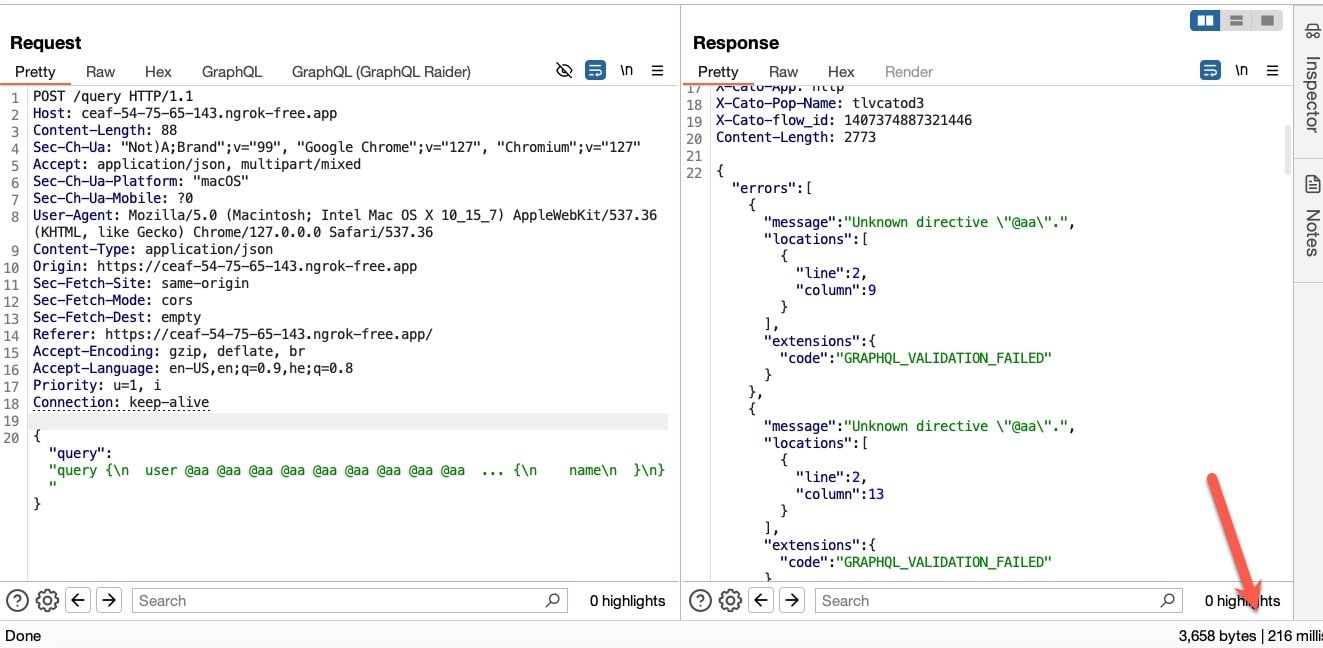Click the Response panel vertical scrollbar
This screenshot has height=648, width=1323.
pos(1287,148)
